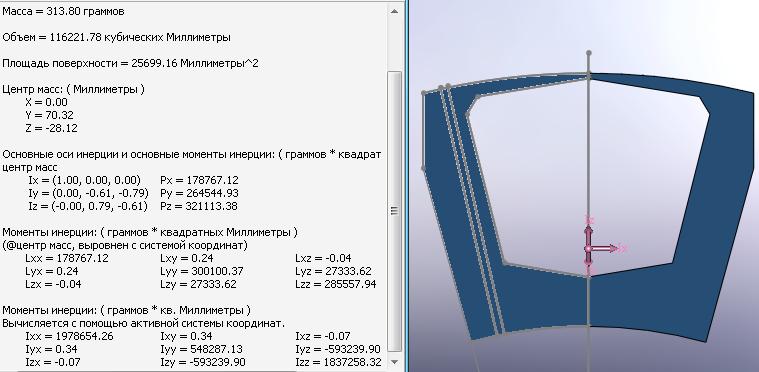Click the Объем volume value line

(x=116, y=37)
